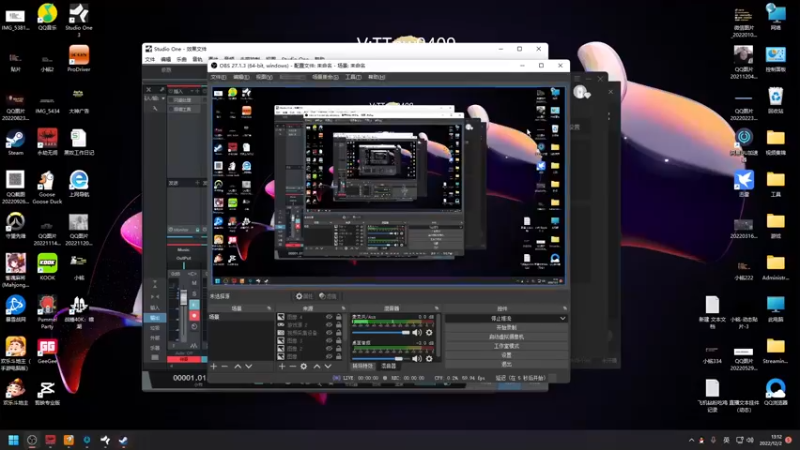Open source Filters button above docks
This screenshot has width=800, height=450.
point(328,296)
